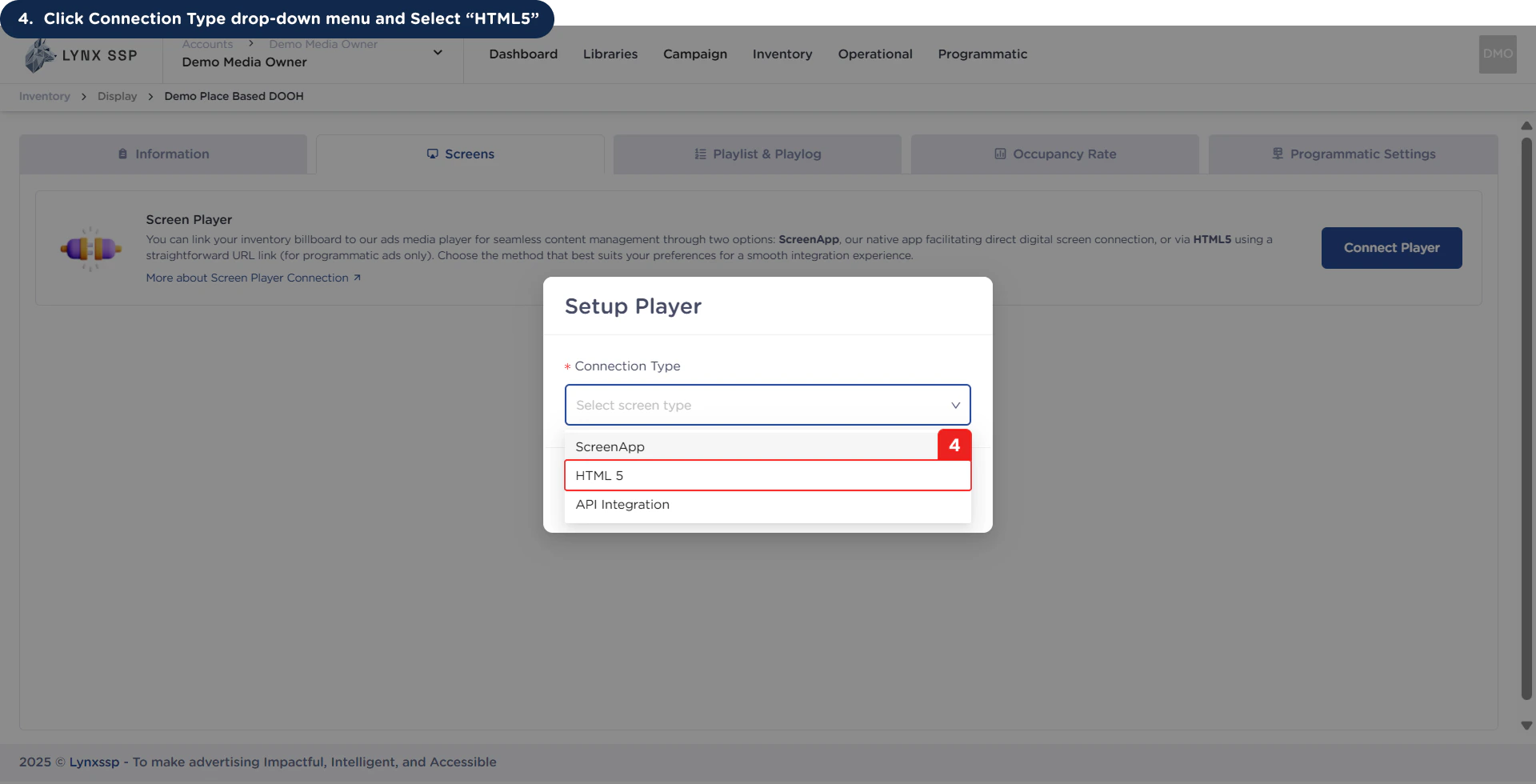Screen dimensions: 1536x784
Task: Switch to the Dashboard section
Action: point(522,54)
